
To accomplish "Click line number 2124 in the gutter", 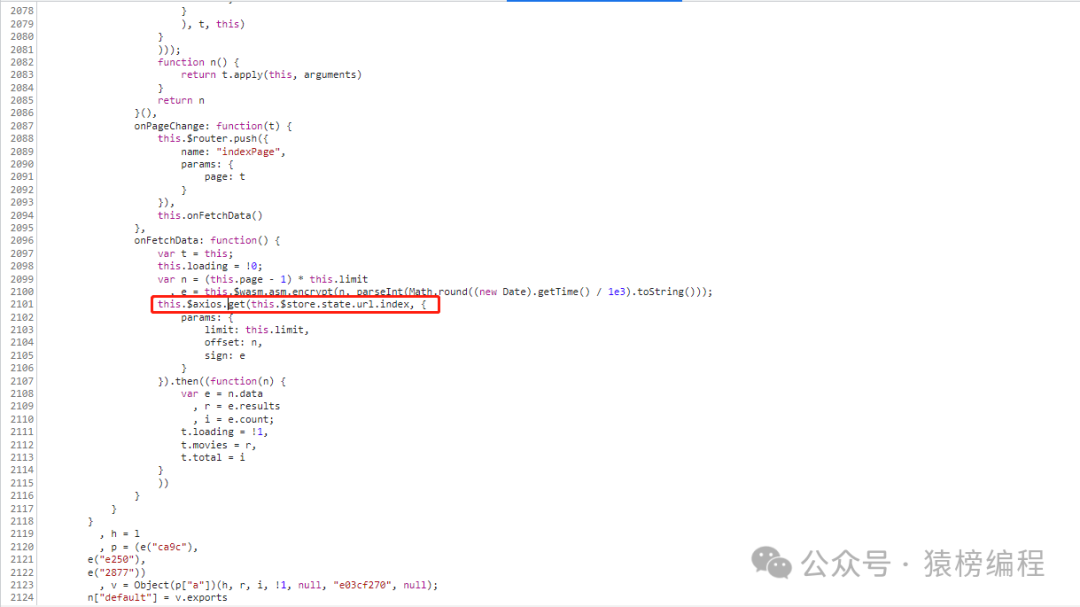I will (22, 597).
